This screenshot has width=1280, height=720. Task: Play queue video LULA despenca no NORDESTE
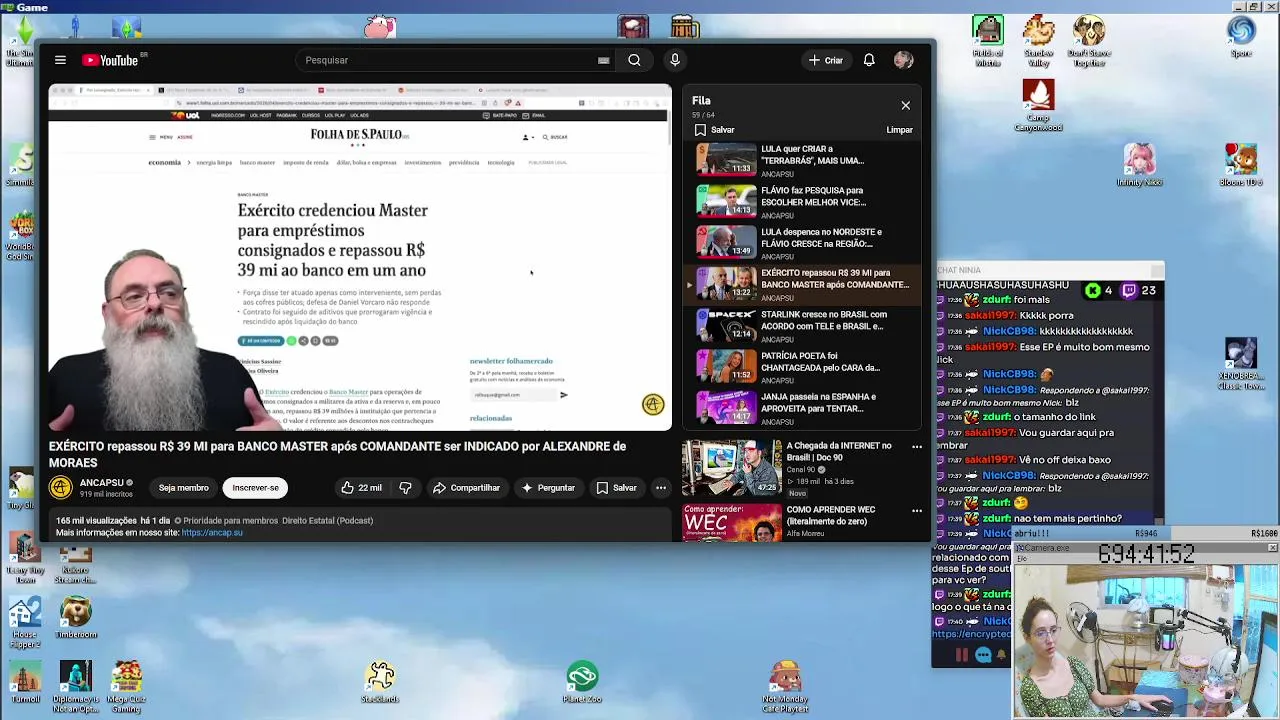pos(803,243)
